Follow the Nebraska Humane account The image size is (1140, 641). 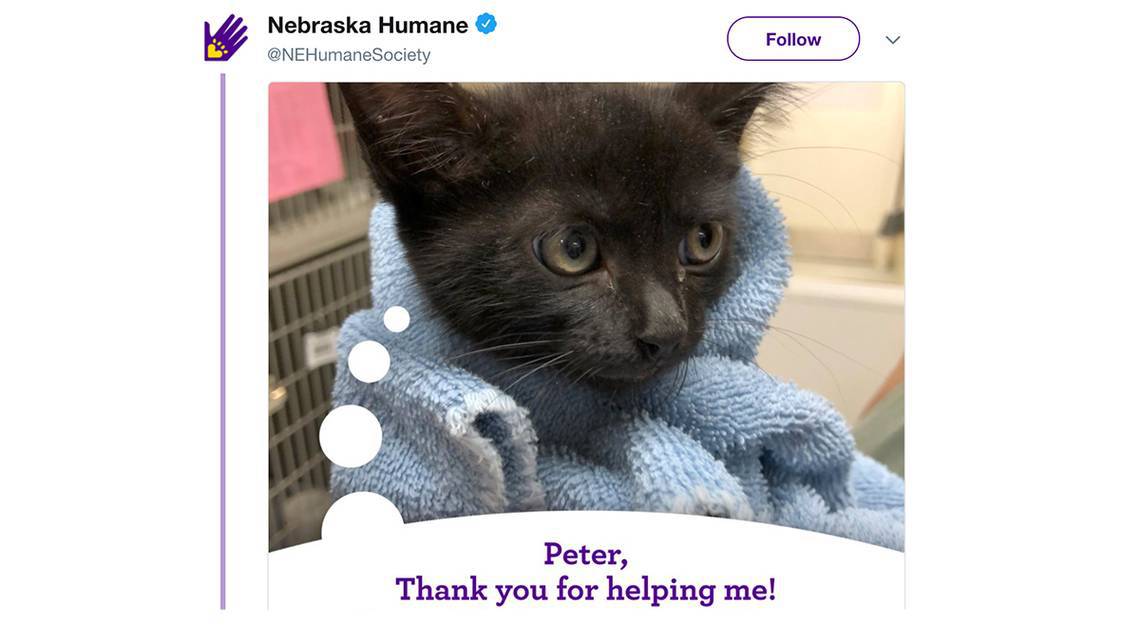click(x=793, y=39)
